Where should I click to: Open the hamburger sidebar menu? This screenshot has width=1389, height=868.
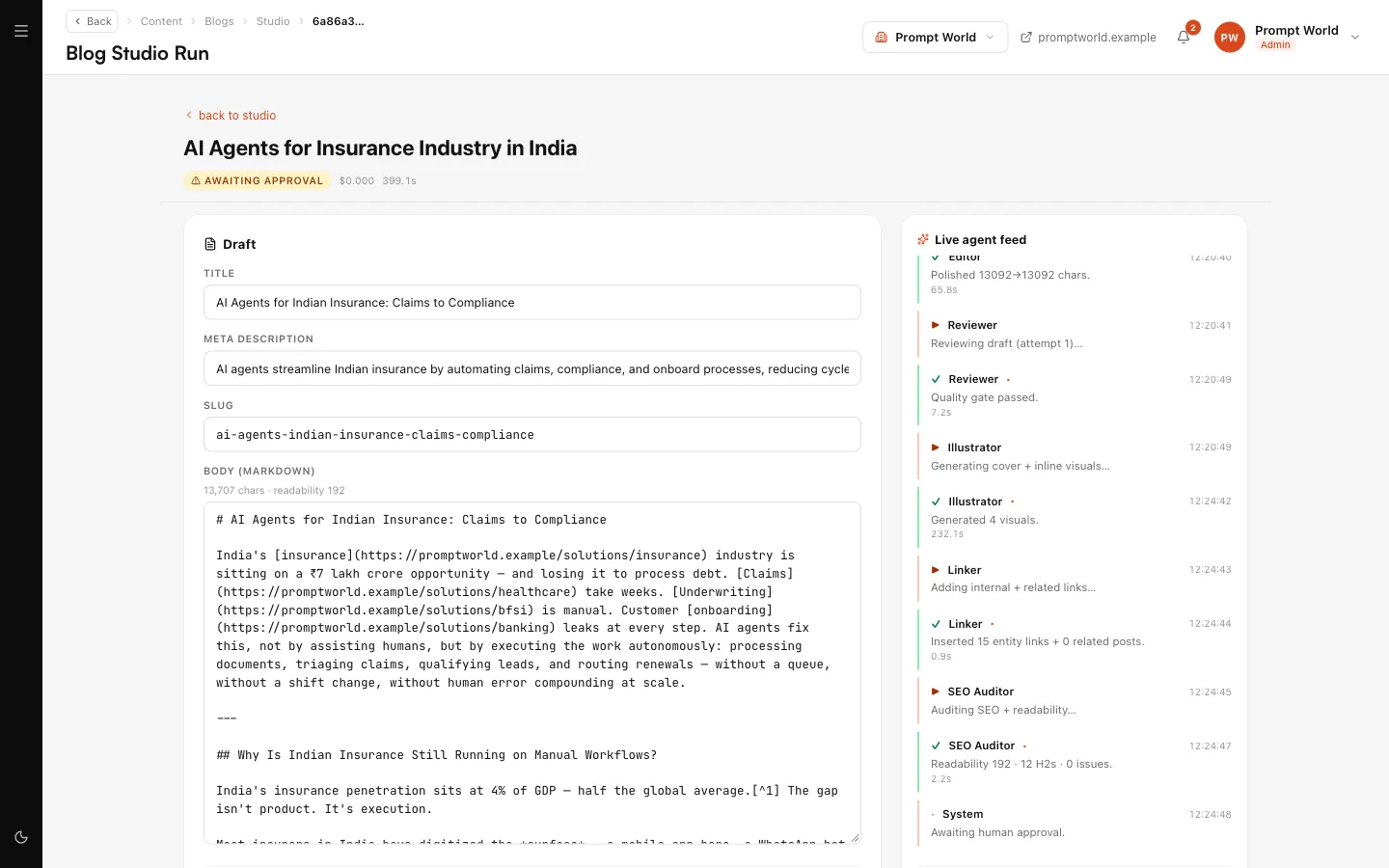(x=21, y=31)
